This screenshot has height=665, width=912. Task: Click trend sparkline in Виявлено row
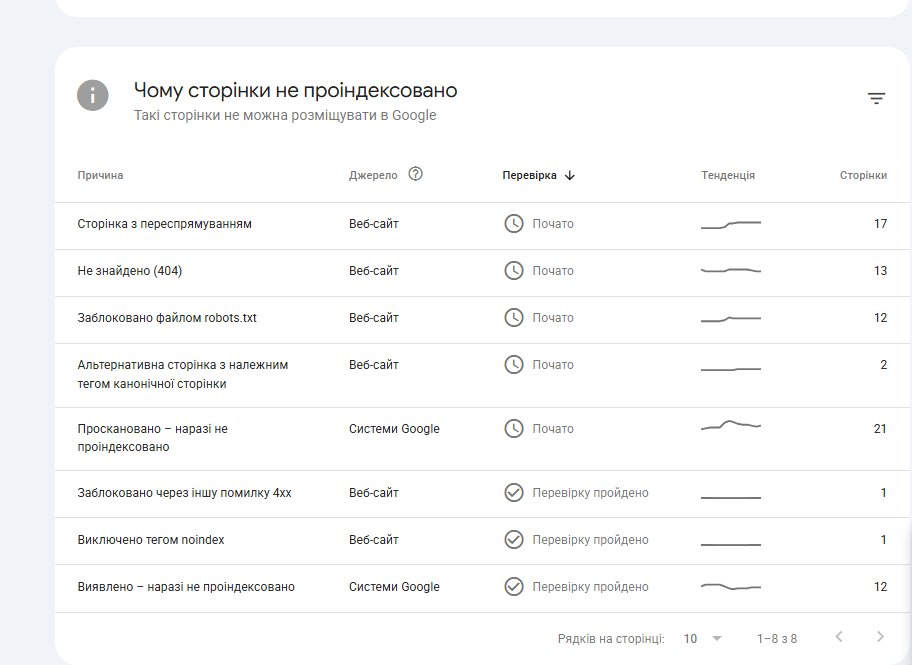[731, 586]
